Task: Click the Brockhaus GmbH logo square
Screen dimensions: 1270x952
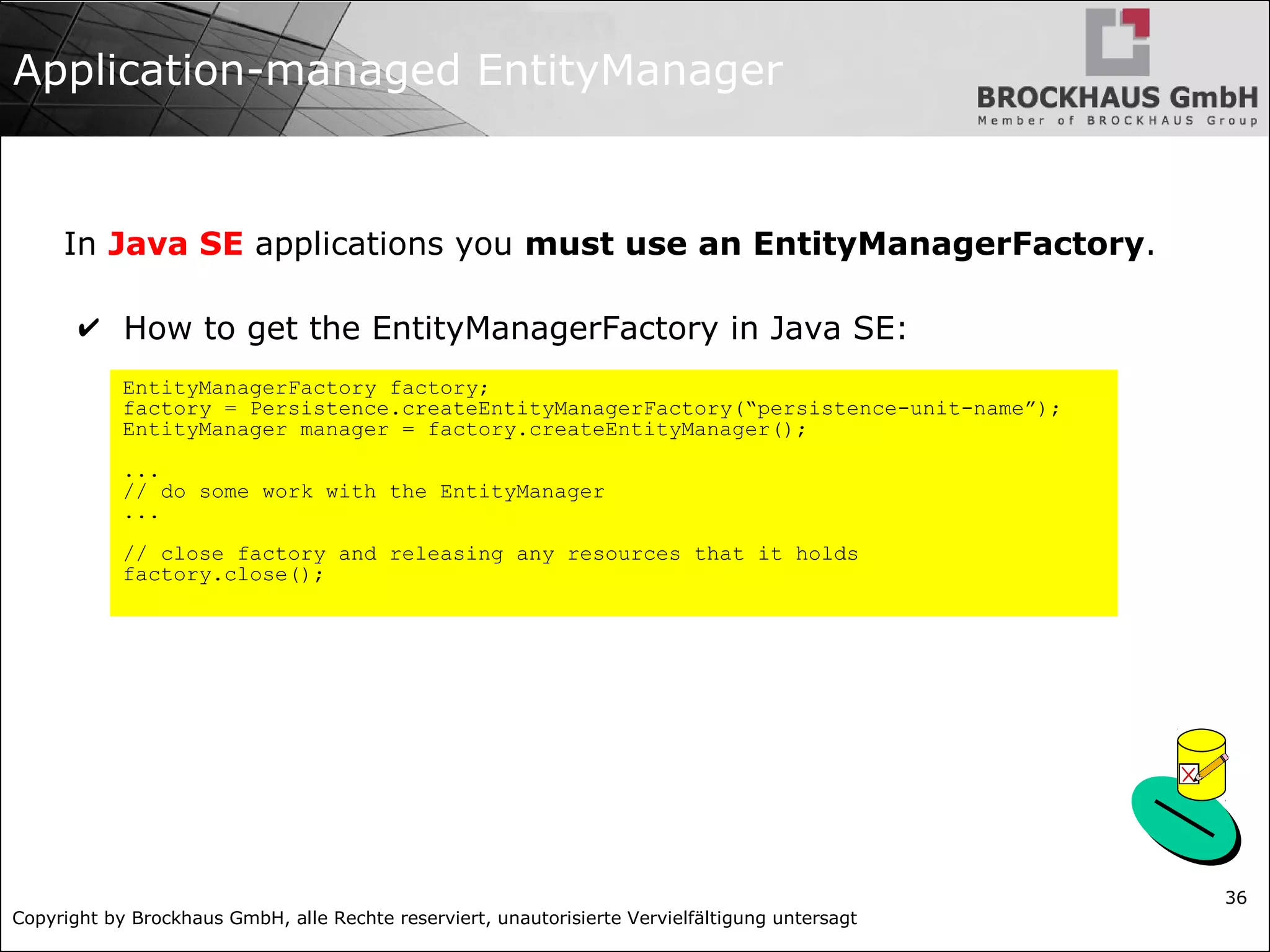Action: point(1117,42)
